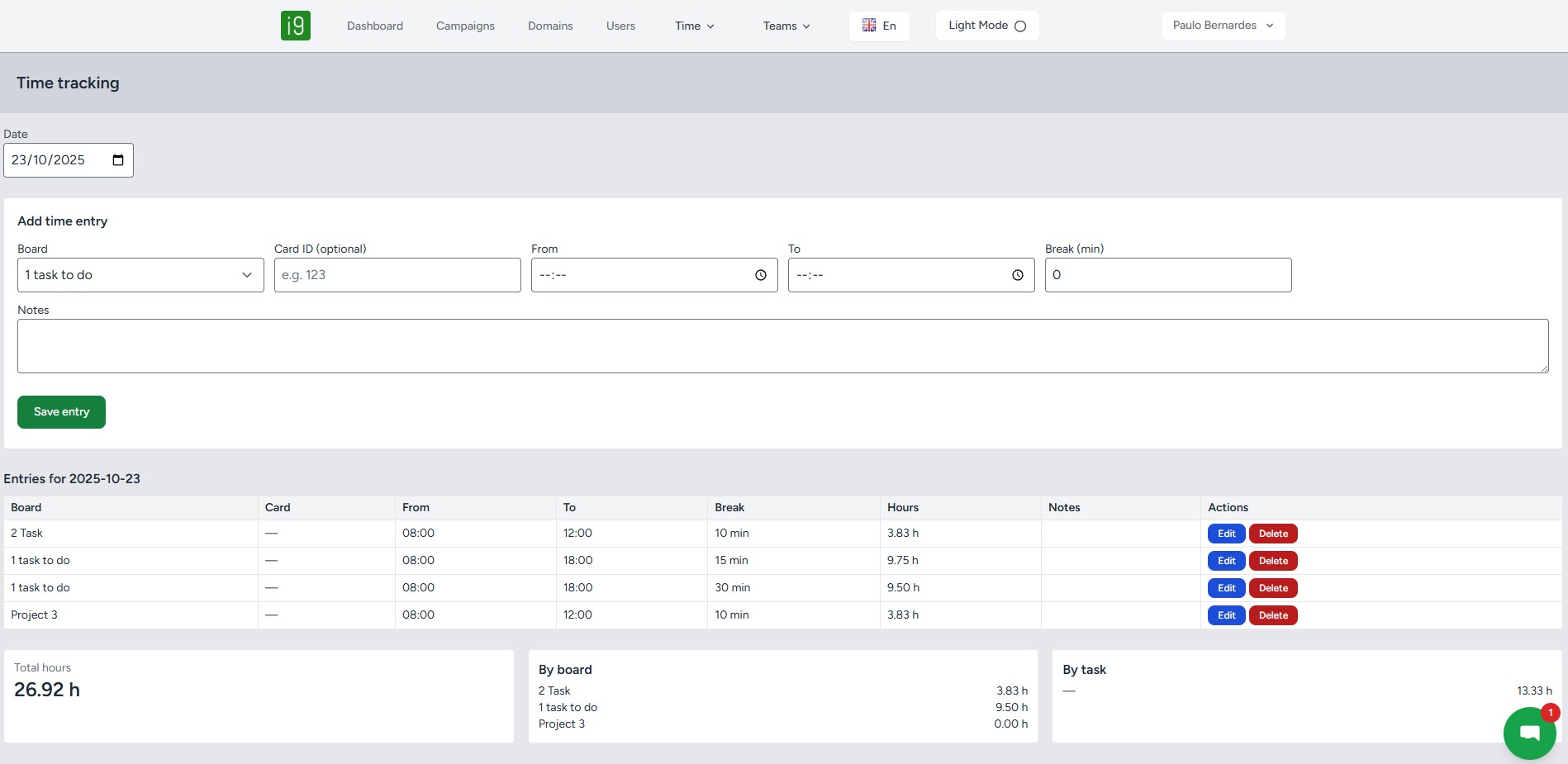1568x764 pixels.
Task: Open the green chat bubble widget
Action: (1529, 733)
